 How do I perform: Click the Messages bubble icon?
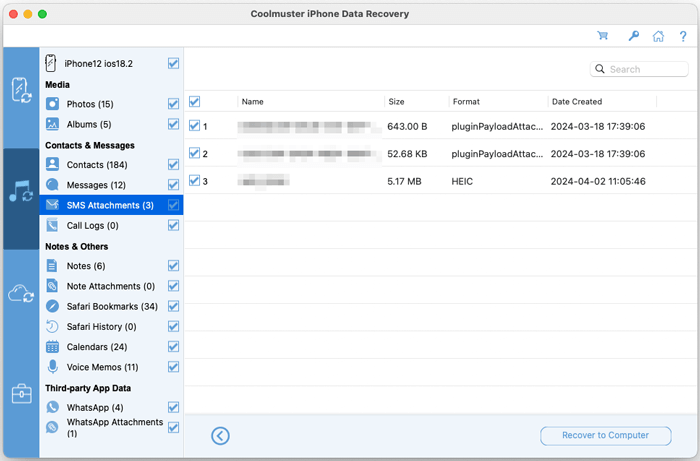coord(52,185)
